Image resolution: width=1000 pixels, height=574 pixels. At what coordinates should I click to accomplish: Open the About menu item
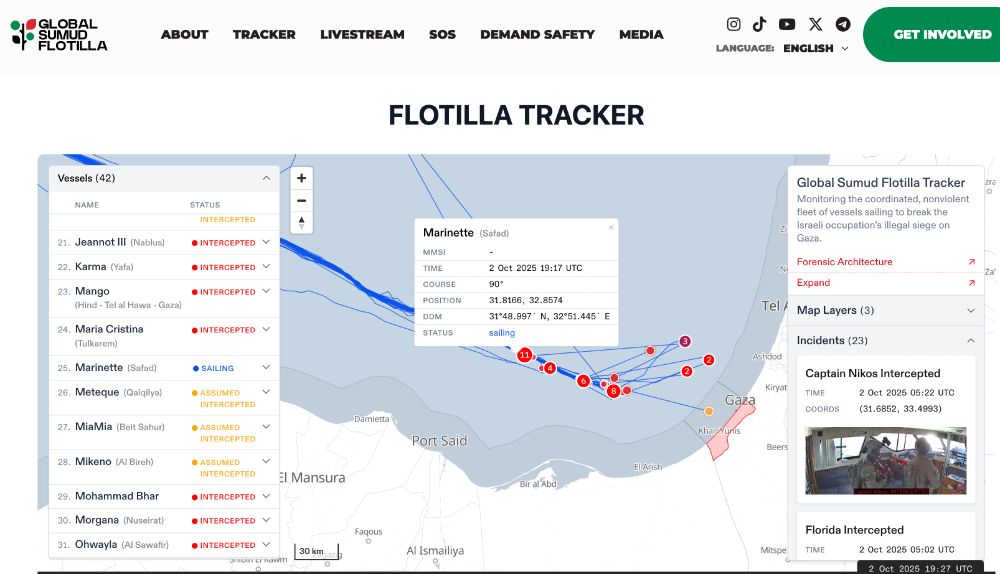tap(184, 34)
